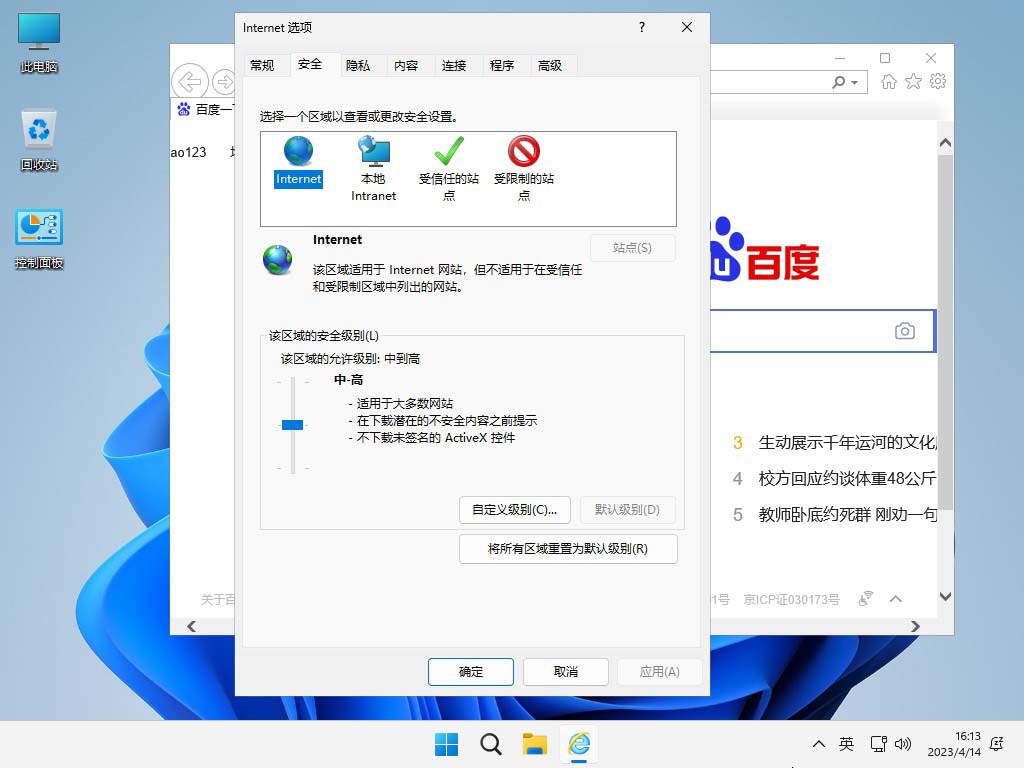Open the browser settings gear icon

pos(937,82)
